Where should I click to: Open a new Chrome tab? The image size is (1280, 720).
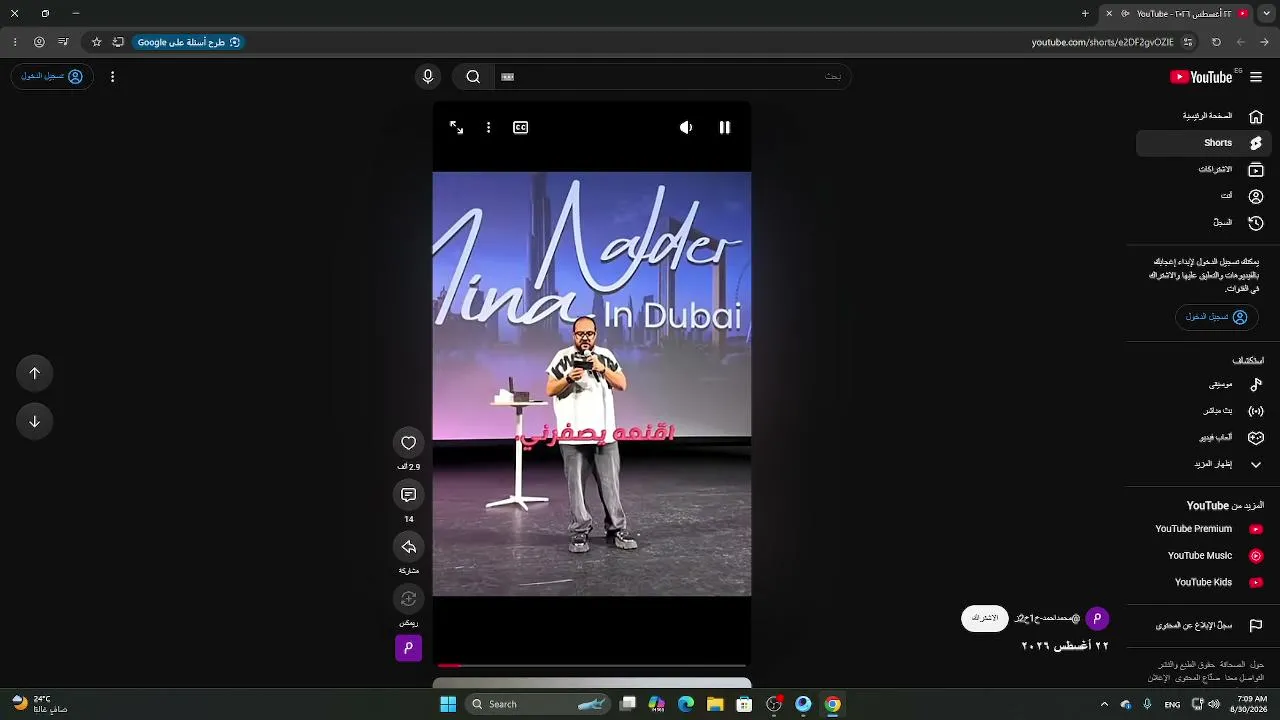click(1085, 14)
